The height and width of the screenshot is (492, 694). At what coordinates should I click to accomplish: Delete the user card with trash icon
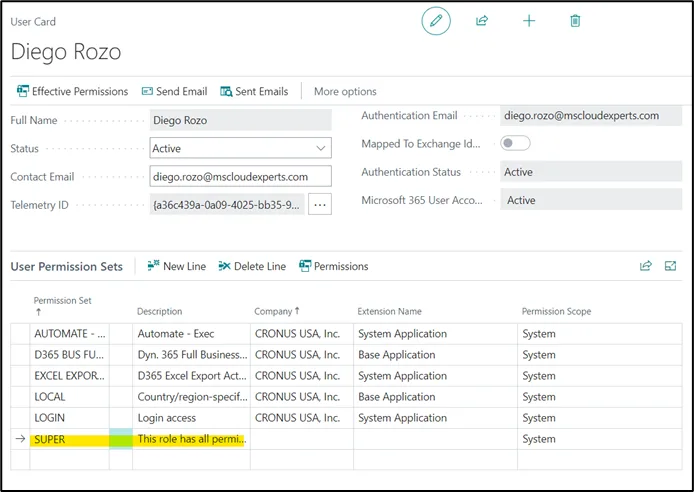[575, 21]
